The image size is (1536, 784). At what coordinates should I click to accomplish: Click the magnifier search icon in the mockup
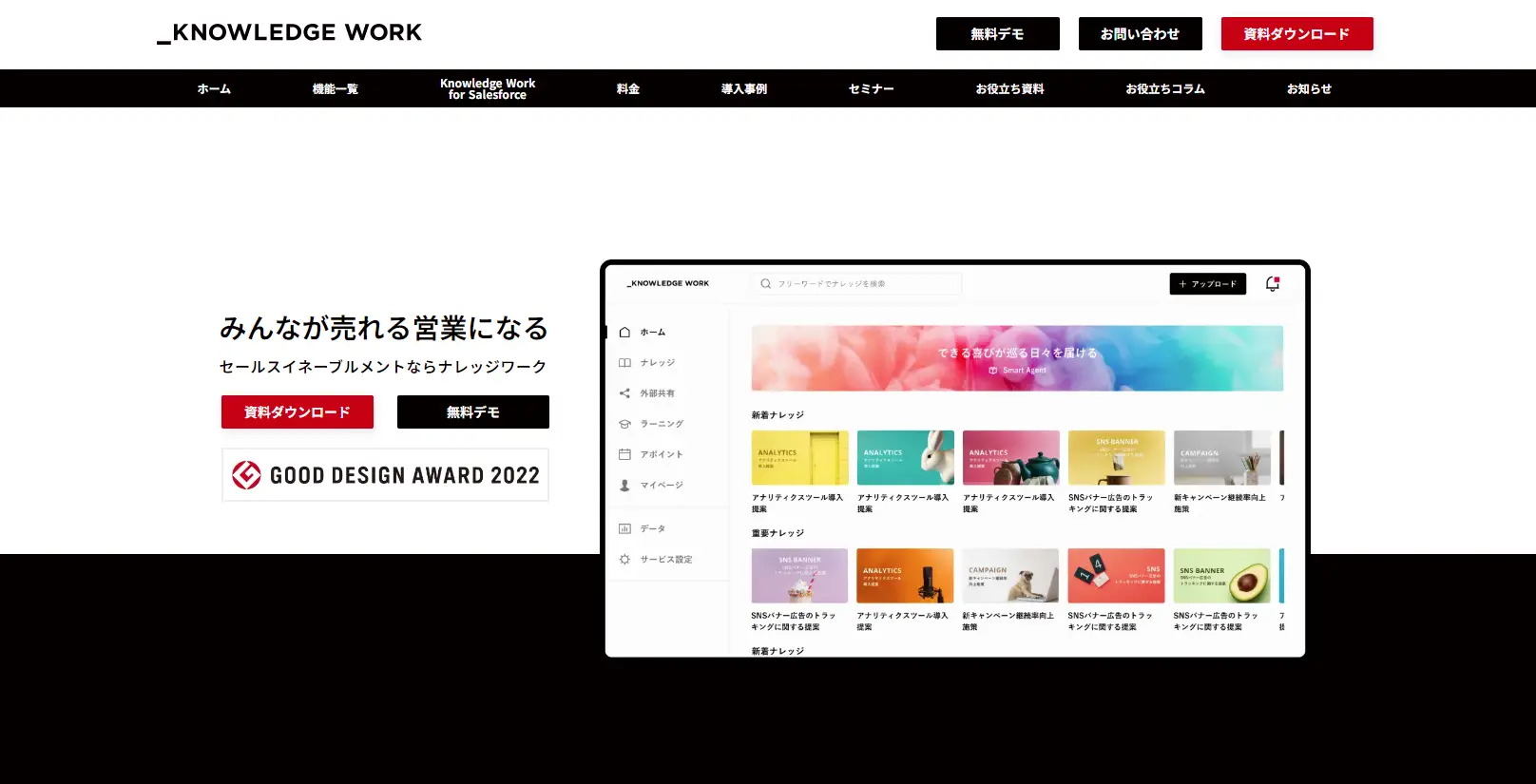point(765,283)
